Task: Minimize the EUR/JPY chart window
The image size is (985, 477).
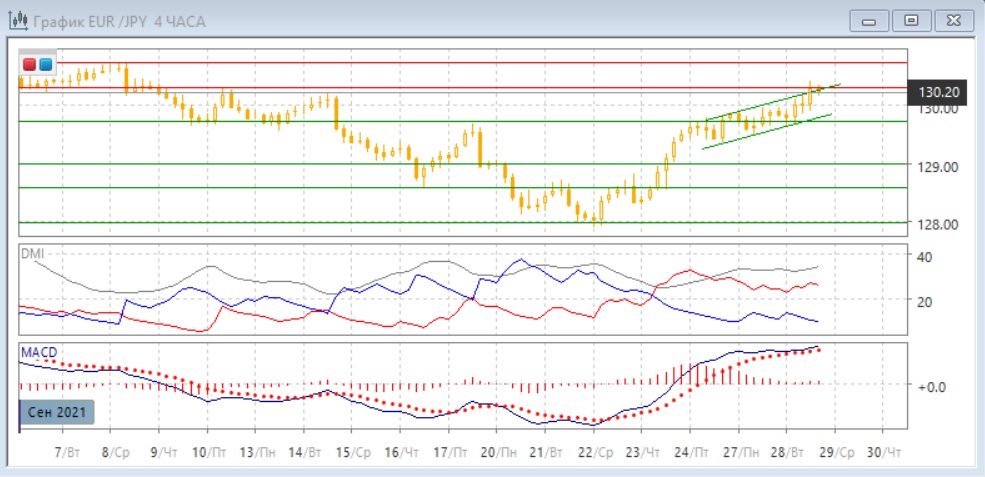Action: pyautogui.click(x=869, y=20)
